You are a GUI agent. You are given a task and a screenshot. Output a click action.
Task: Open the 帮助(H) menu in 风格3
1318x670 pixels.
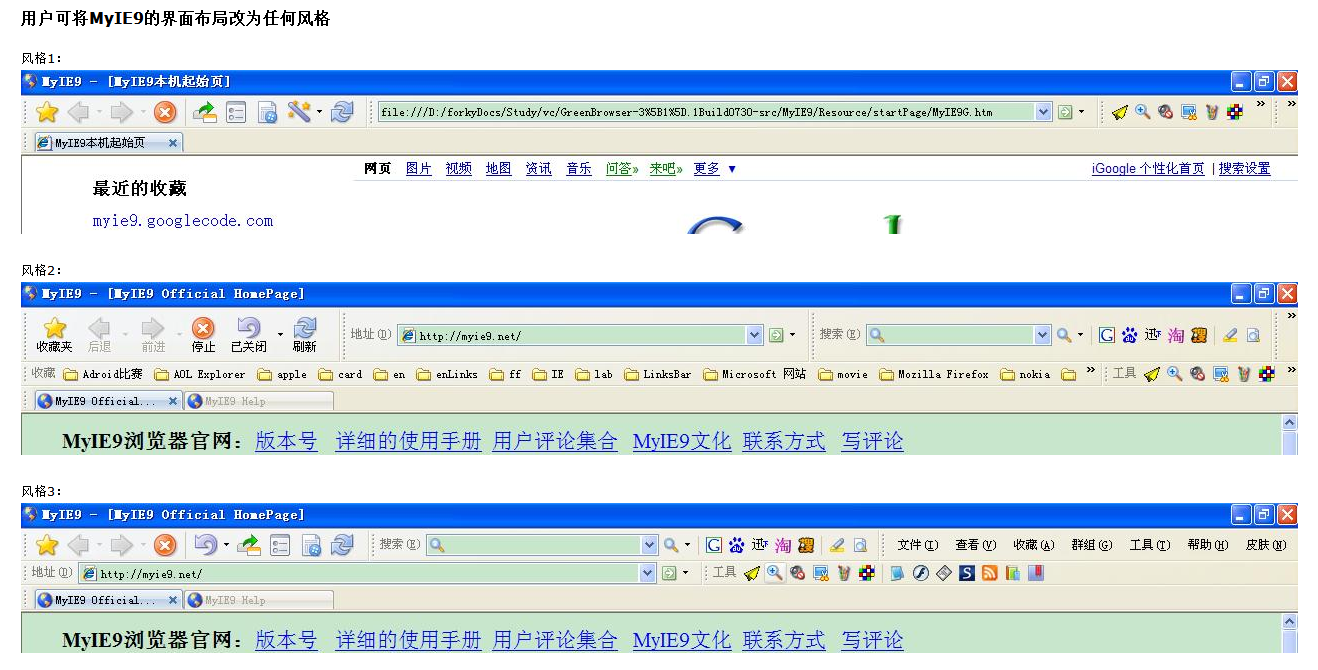pos(1207,545)
